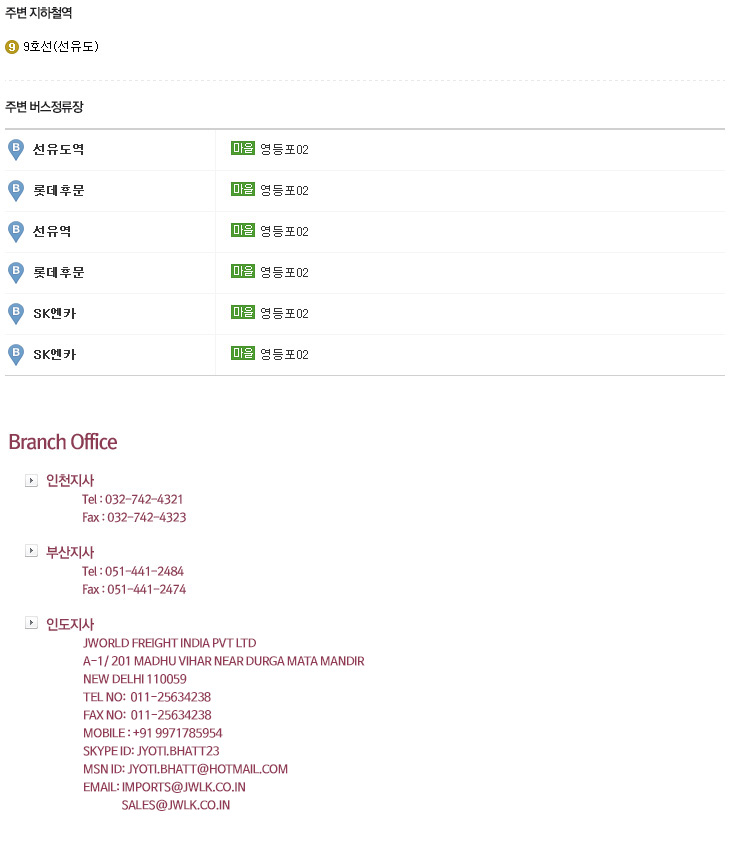The image size is (734, 850).
Task: Open the 선유역 bus stop name
Action: (52, 231)
